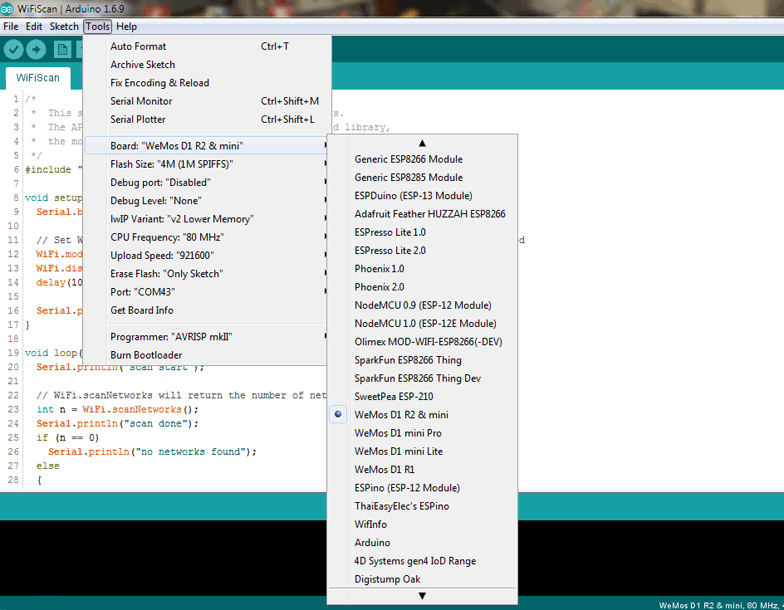Screen dimensions: 784x610
Task: Select SweetPea ESP-210 board
Action: 422,396
